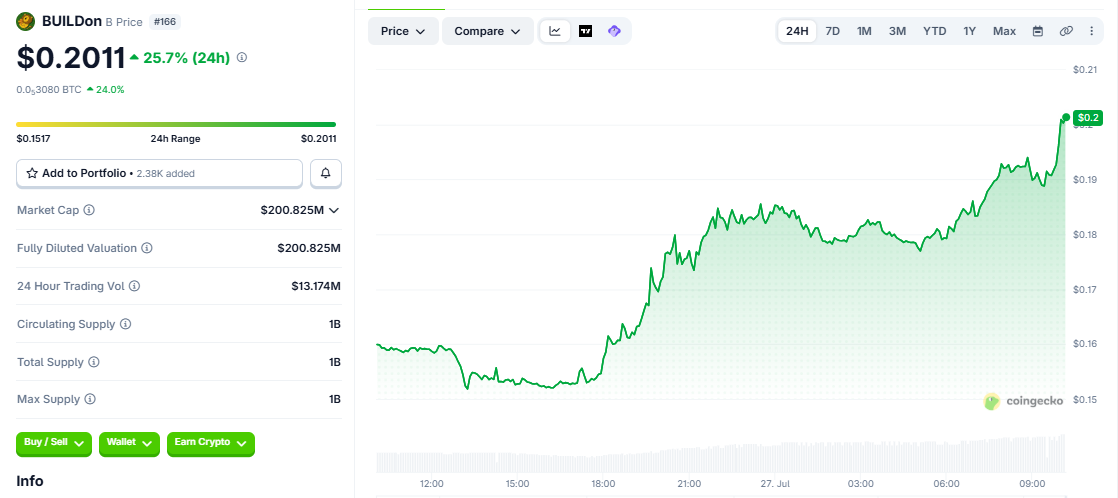Click the $200.825M Market Cap value
Viewport: 1118px width, 498px height.
click(x=292, y=210)
